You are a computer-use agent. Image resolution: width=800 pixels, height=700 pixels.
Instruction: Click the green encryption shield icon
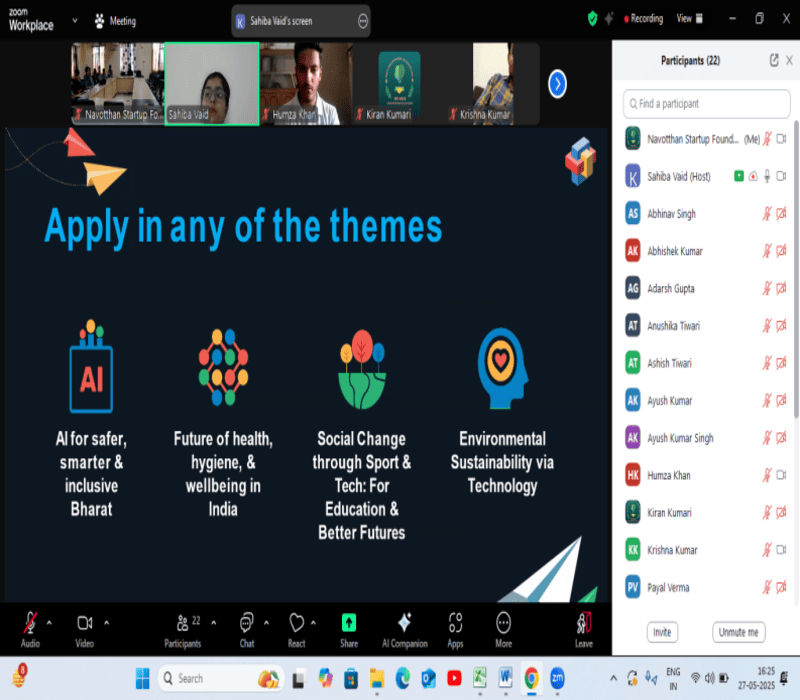click(593, 19)
